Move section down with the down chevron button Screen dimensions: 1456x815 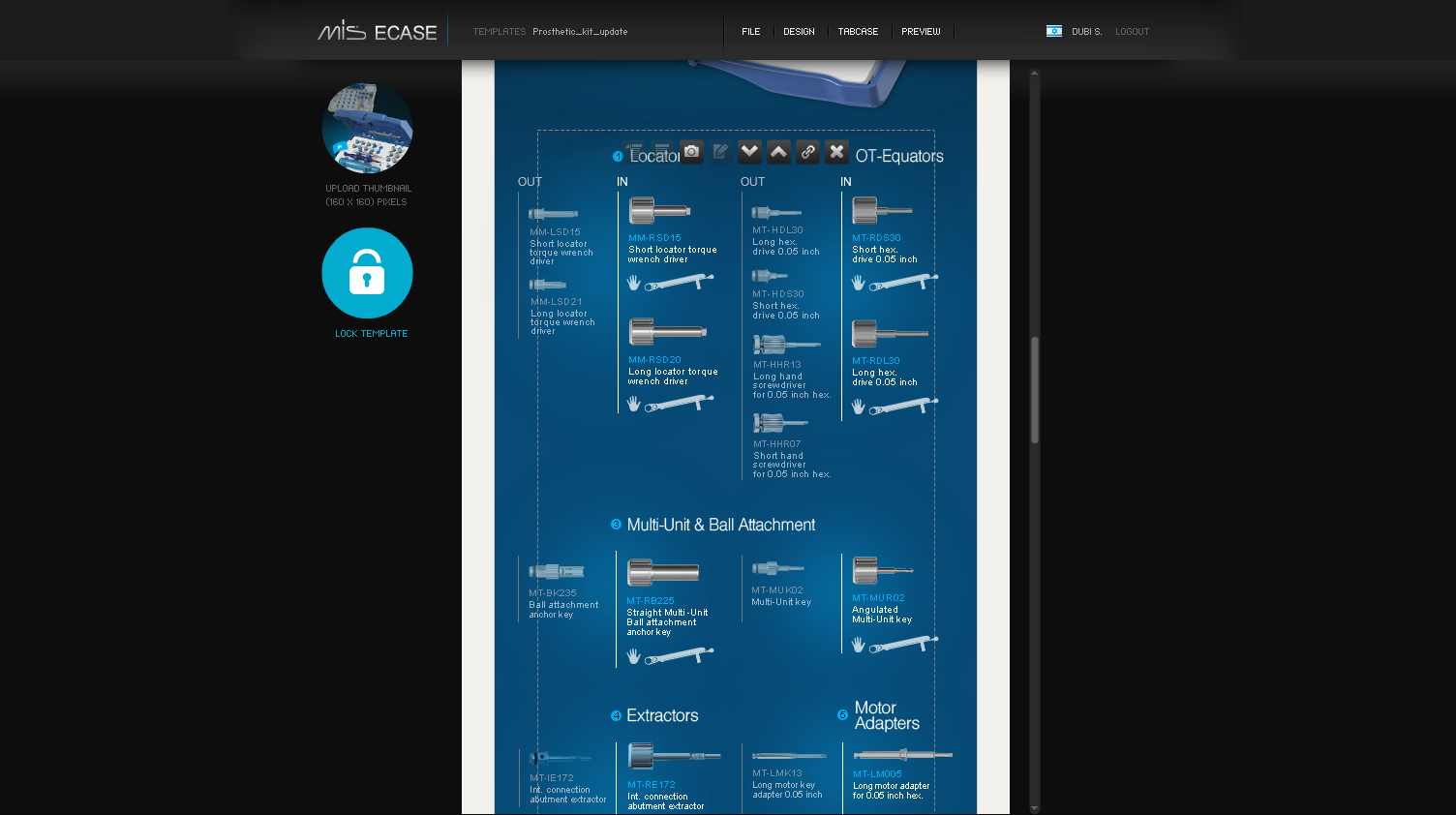[x=749, y=152]
